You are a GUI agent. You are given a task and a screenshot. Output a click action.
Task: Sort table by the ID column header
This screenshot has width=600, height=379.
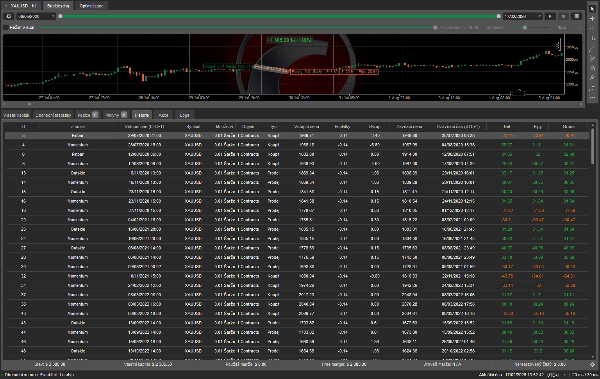click(23, 126)
